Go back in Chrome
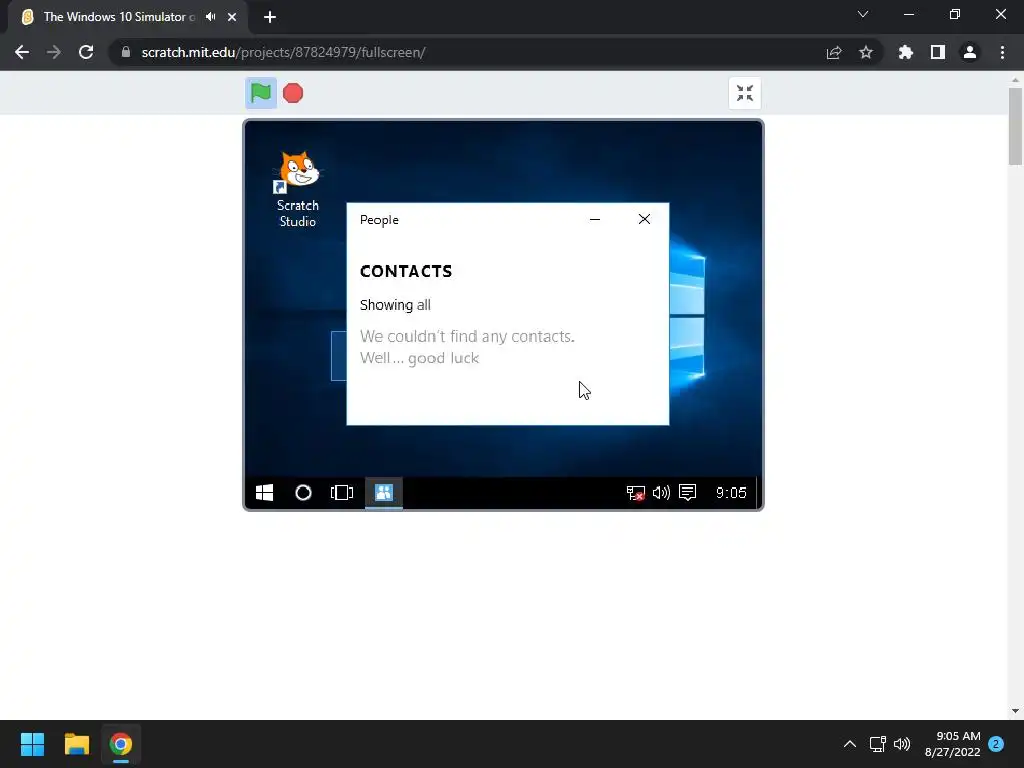The height and width of the screenshot is (768, 1024). [x=22, y=52]
